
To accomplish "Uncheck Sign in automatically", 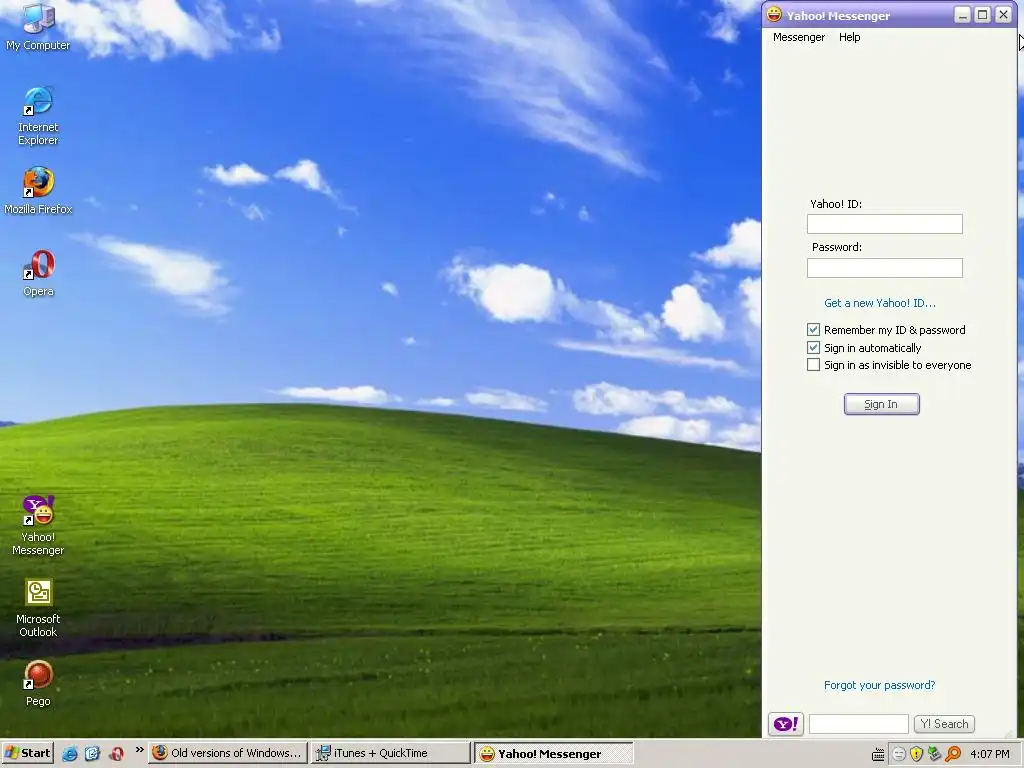I will (813, 347).
